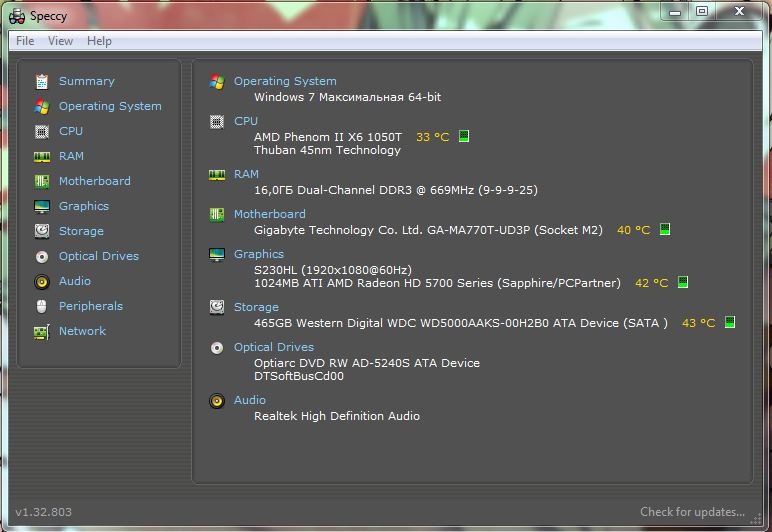Click version number v1.32.803 in status bar
Screen dimensions: 772x532
point(43,512)
